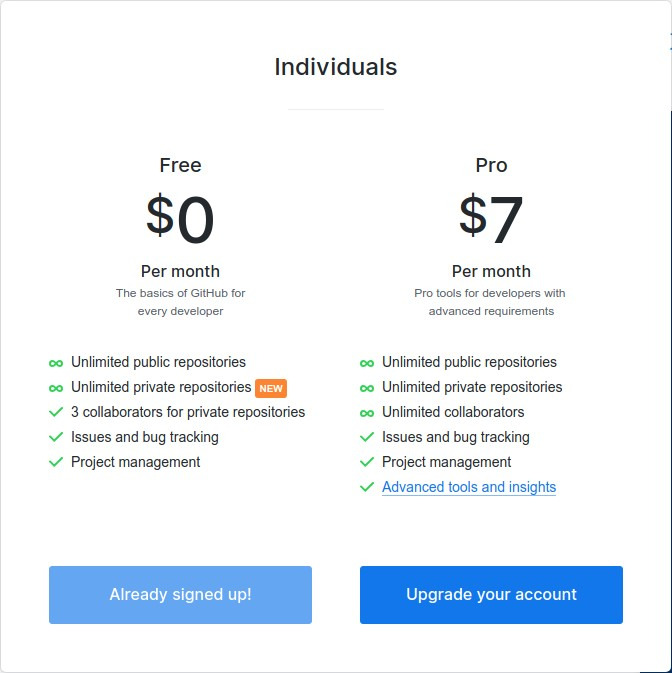Image resolution: width=672 pixels, height=673 pixels.
Task: Open Advanced tools and insights link
Action: click(x=469, y=487)
